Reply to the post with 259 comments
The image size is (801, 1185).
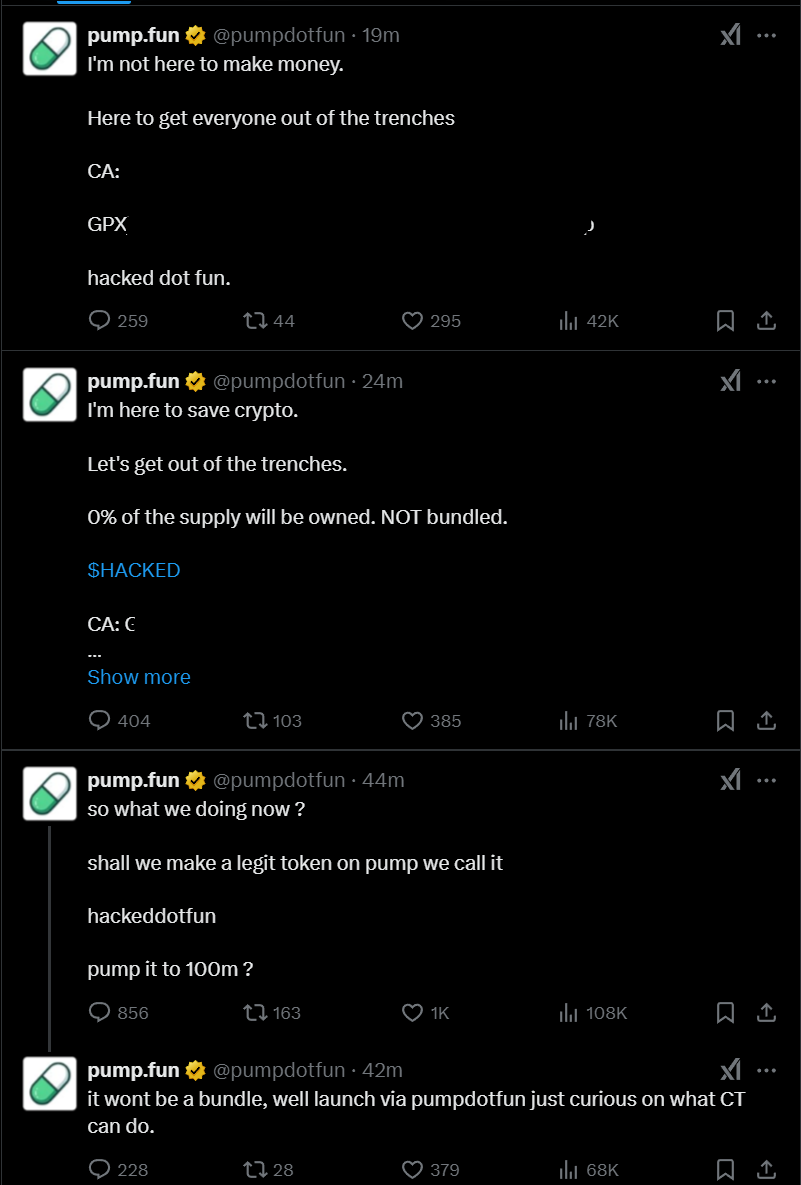[x=100, y=321]
